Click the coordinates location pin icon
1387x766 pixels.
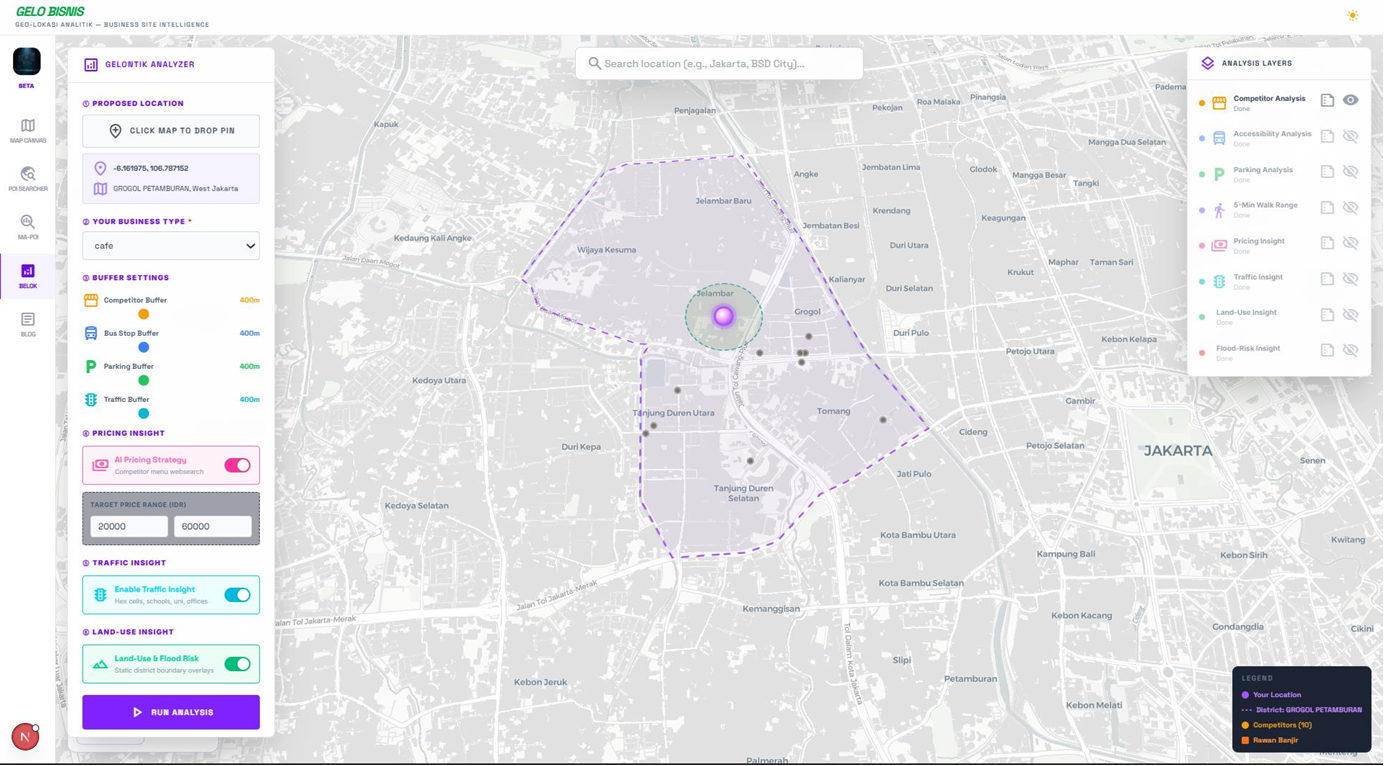[x=100, y=169]
